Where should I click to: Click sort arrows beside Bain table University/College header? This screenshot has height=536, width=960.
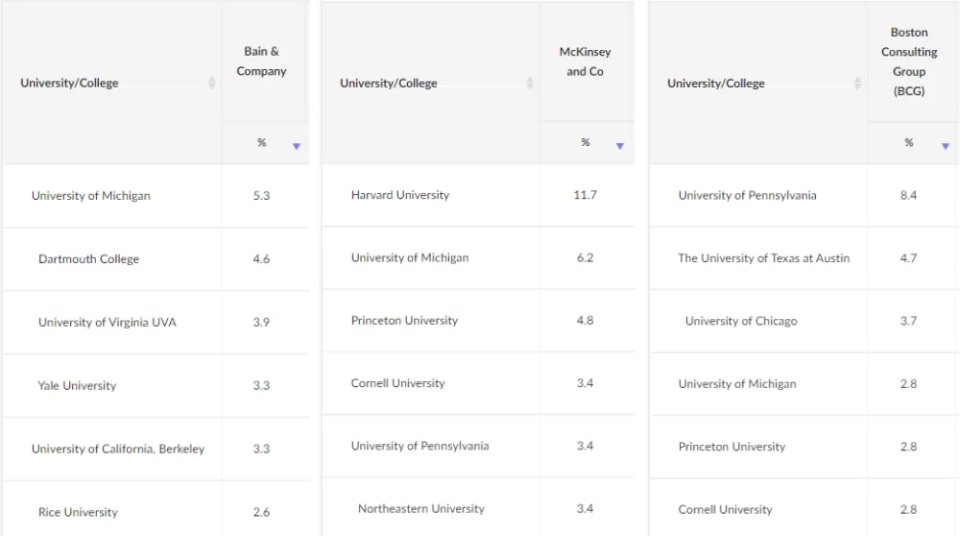click(212, 83)
